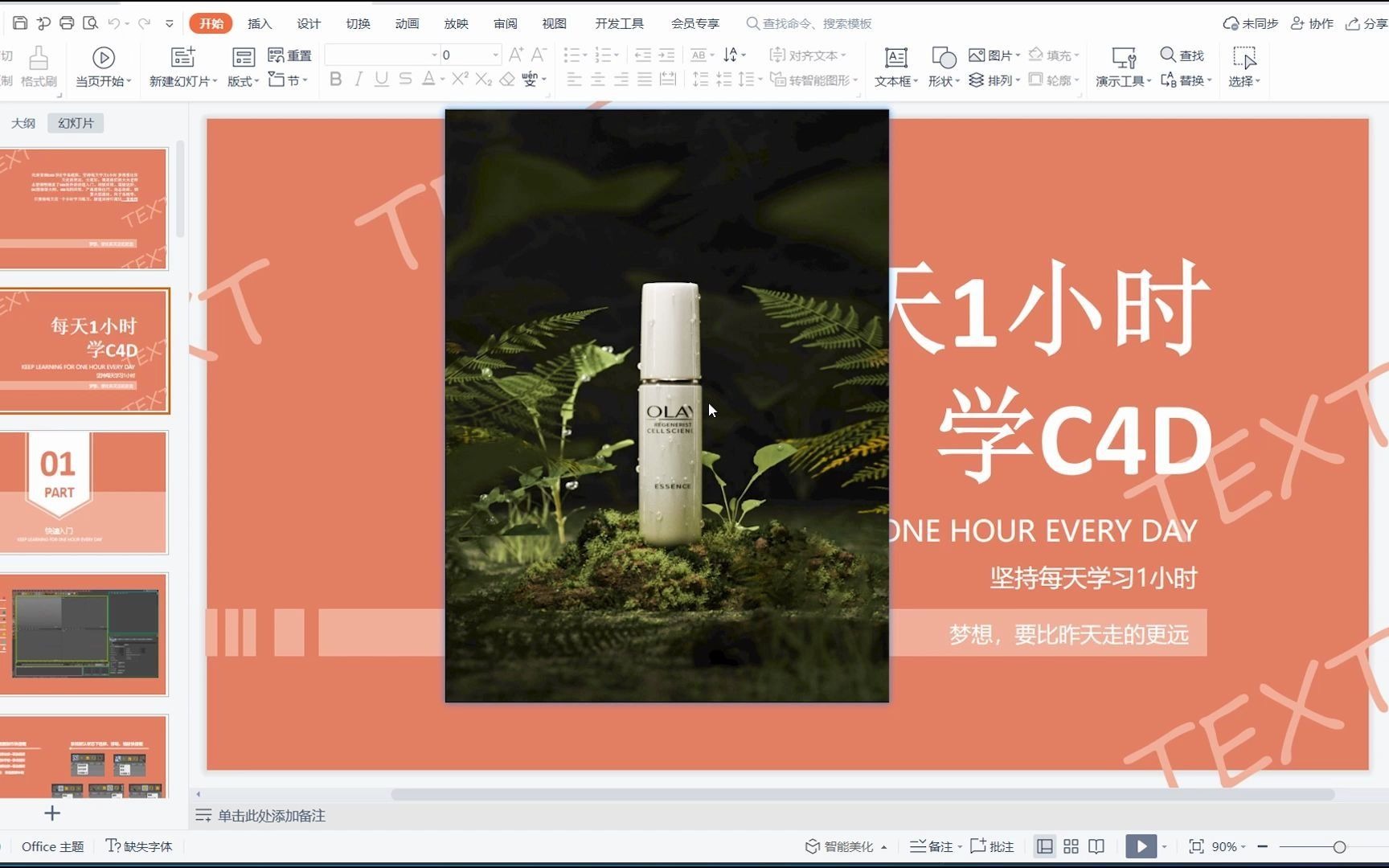
Task: Click the print icon in quick access toolbar
Action: point(67,23)
